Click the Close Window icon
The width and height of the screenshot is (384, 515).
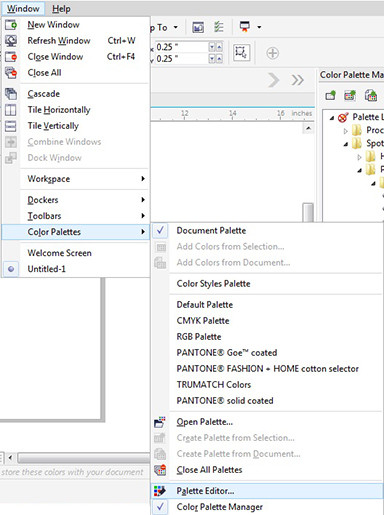click(x=11, y=57)
